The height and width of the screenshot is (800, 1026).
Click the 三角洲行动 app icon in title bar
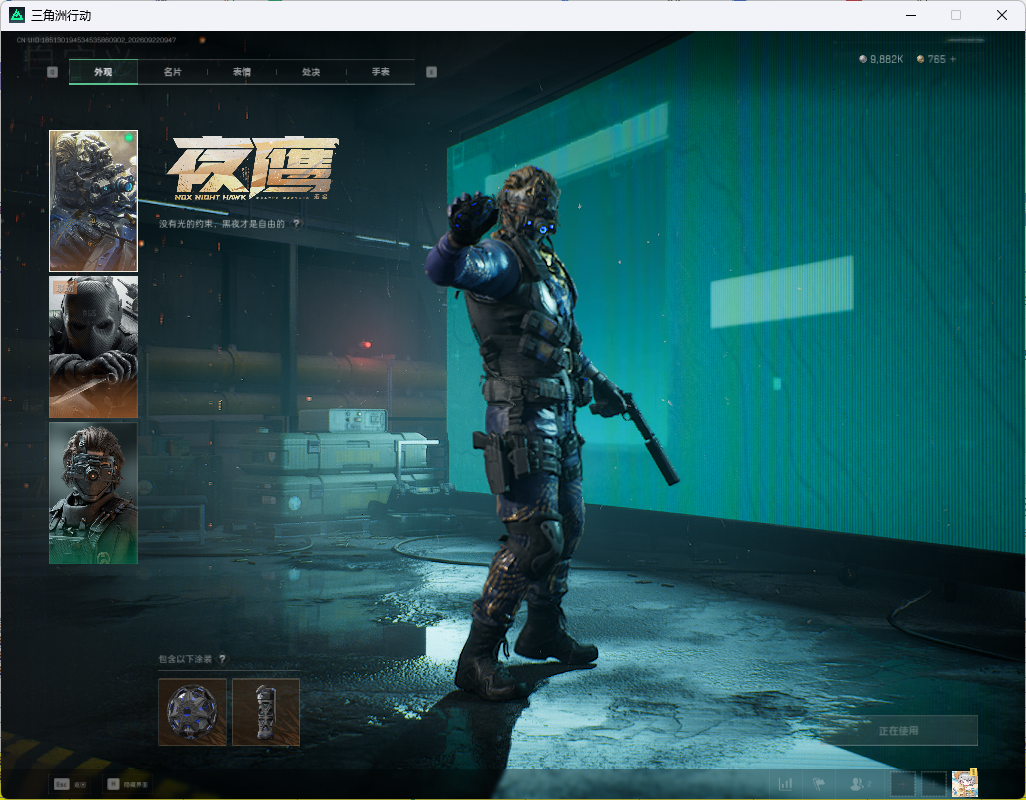click(17, 14)
